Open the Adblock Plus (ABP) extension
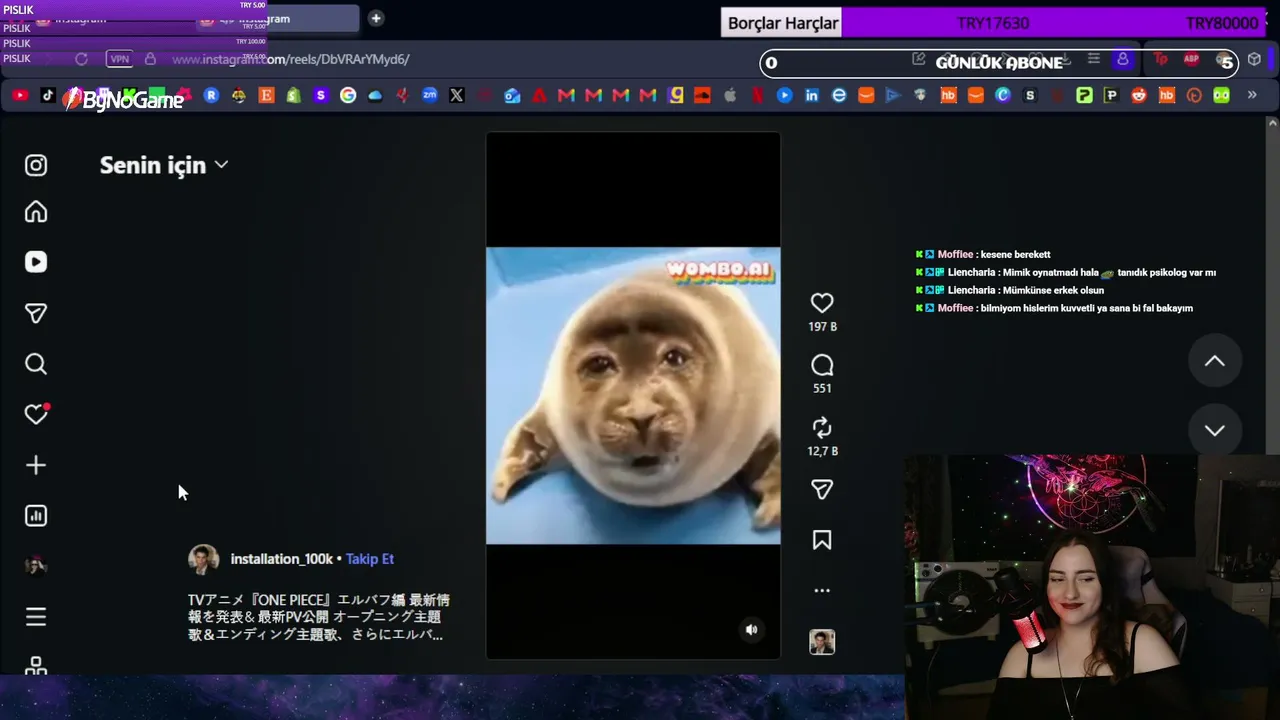Screen dimensions: 1280x720 [1191, 60]
